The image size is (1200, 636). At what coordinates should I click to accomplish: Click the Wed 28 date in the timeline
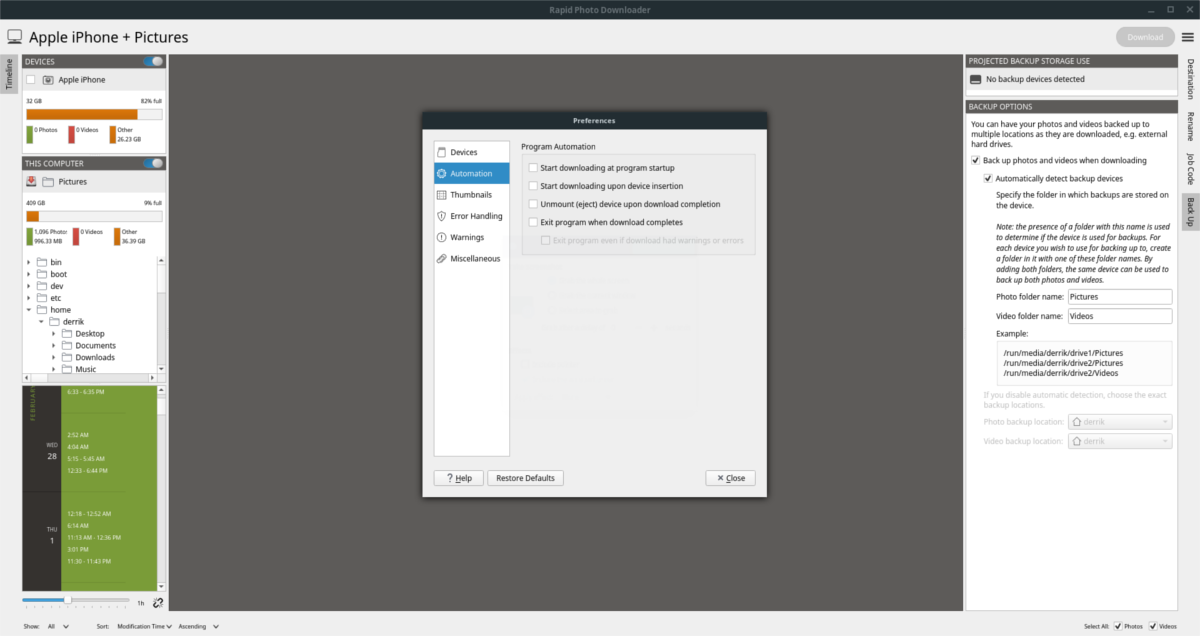(x=51, y=450)
